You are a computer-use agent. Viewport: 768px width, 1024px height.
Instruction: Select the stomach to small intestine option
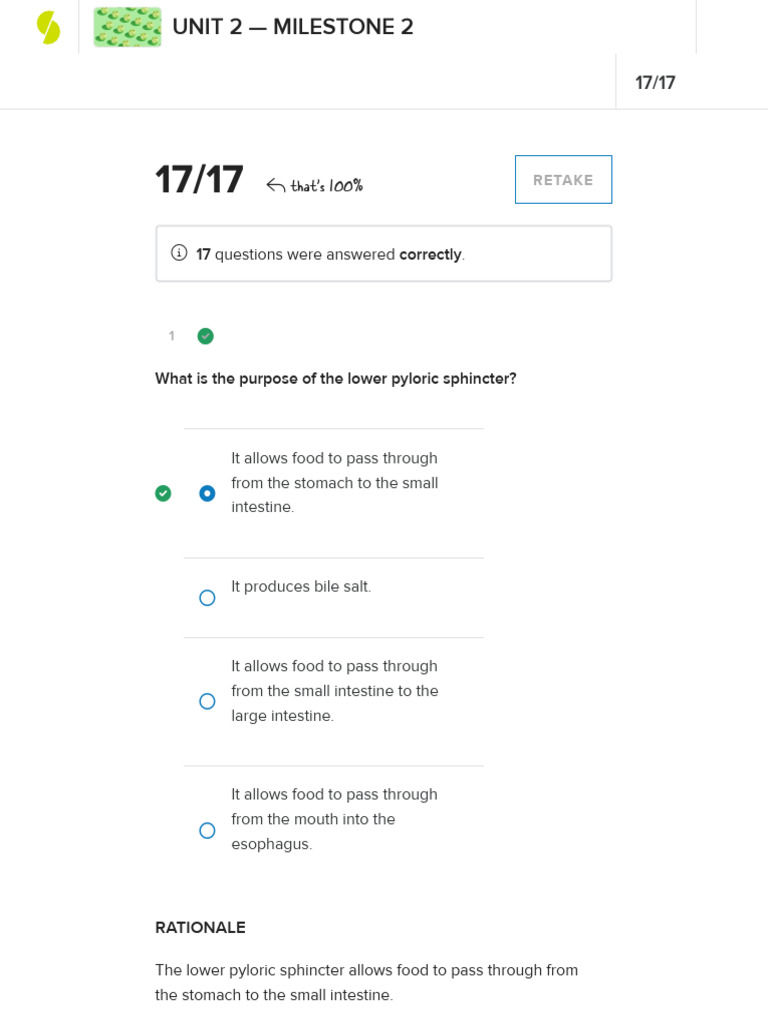(x=207, y=493)
